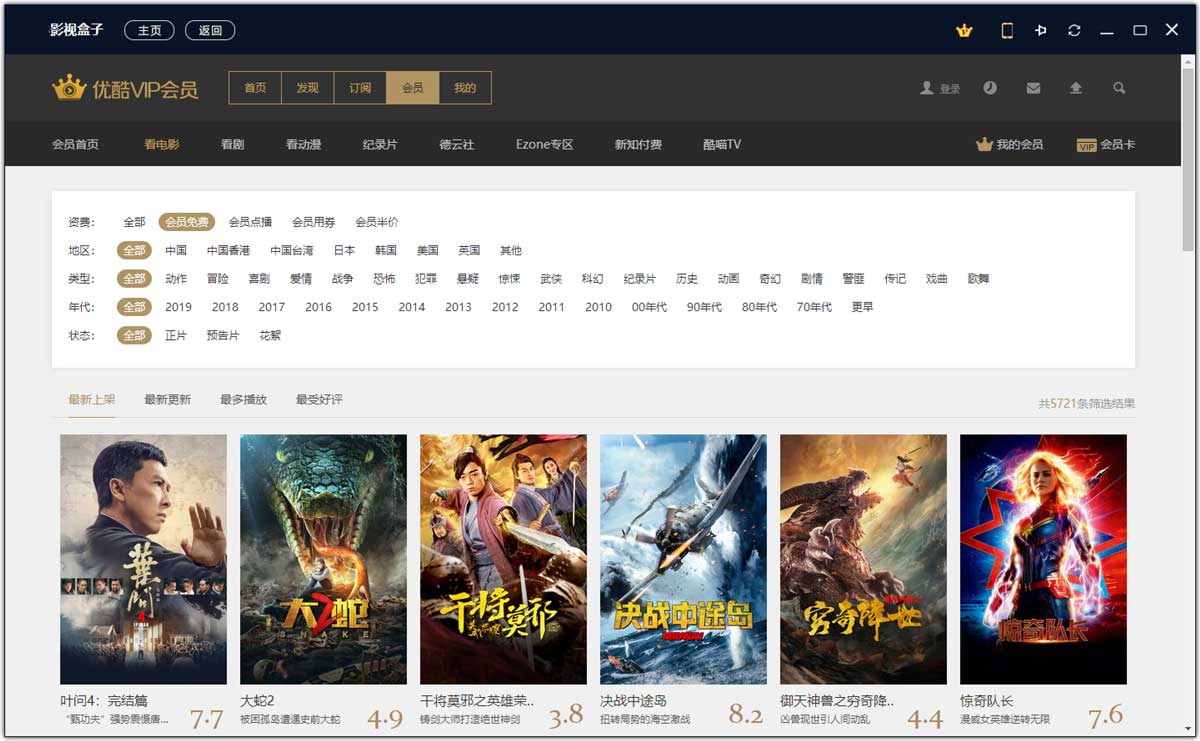Sort by 最新更新

[167, 400]
